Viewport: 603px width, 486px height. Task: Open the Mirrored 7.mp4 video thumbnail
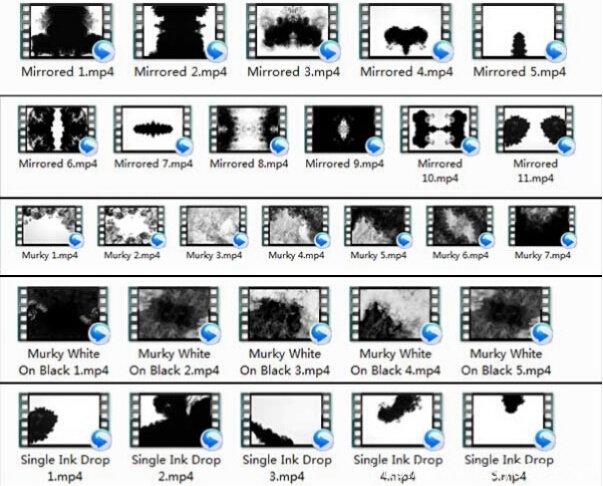point(151,129)
